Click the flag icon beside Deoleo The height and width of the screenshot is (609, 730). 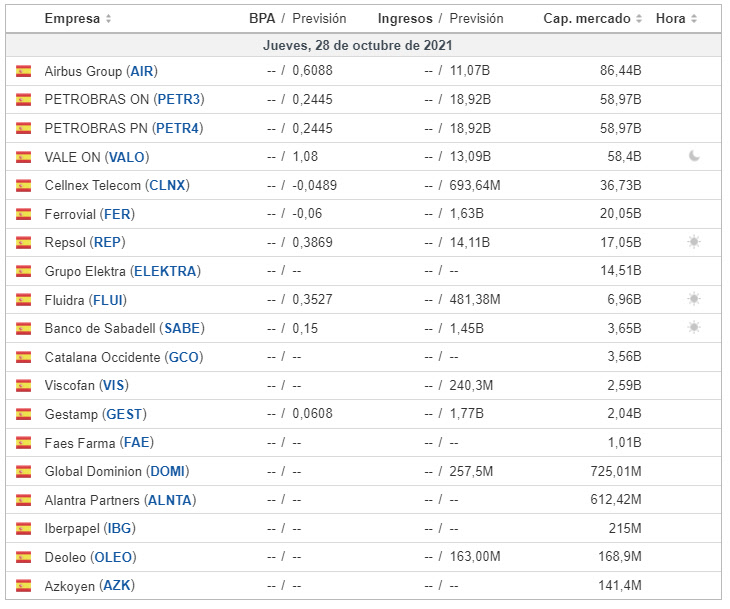pos(23,557)
